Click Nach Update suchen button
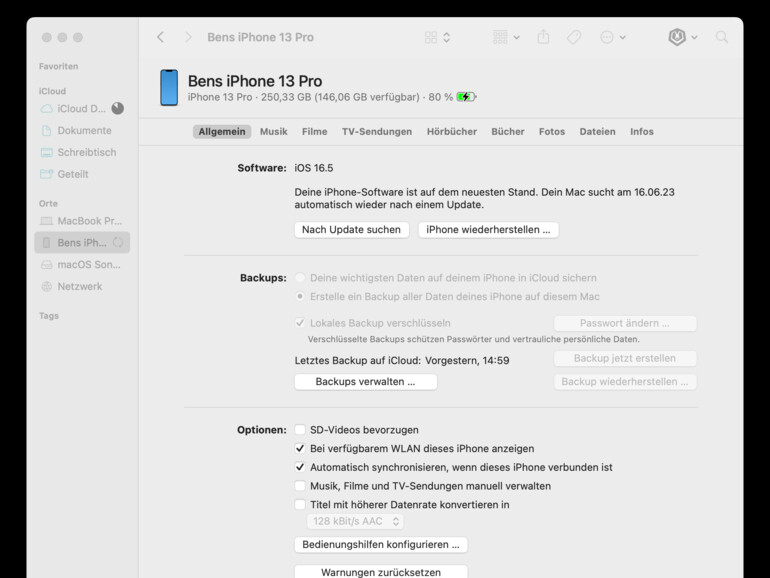The width and height of the screenshot is (770, 578). coord(352,230)
